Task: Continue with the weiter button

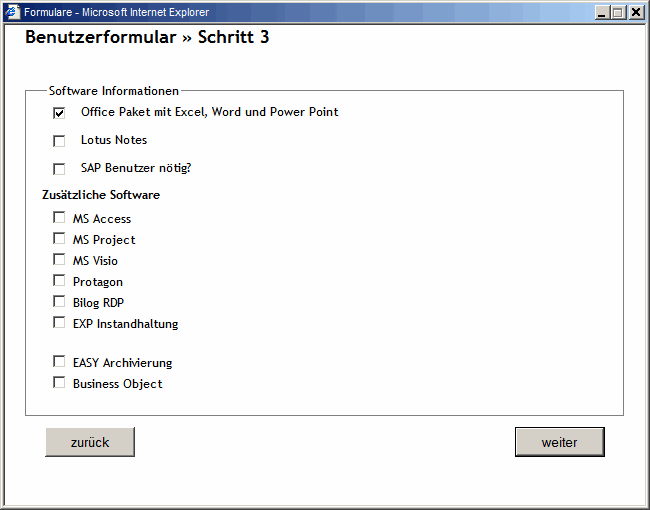Action: (560, 442)
